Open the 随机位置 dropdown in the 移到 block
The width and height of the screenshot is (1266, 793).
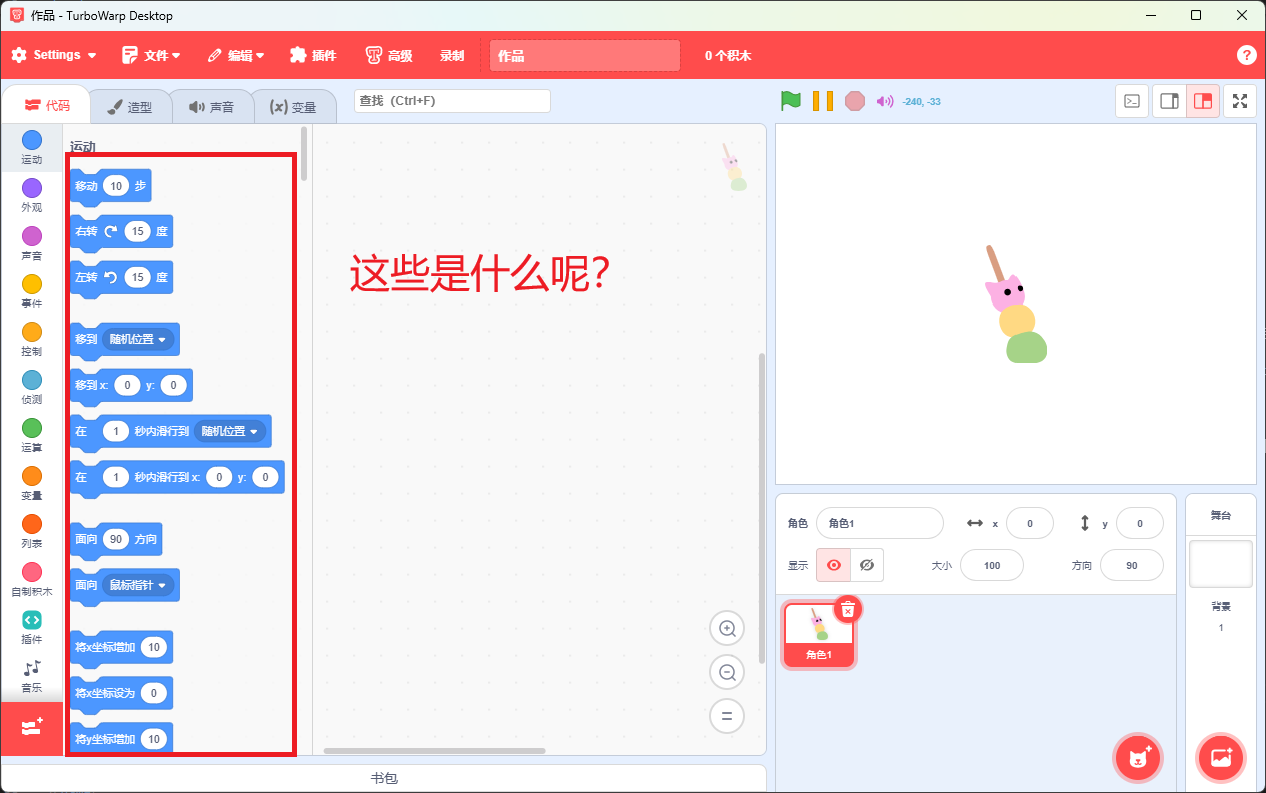point(140,339)
